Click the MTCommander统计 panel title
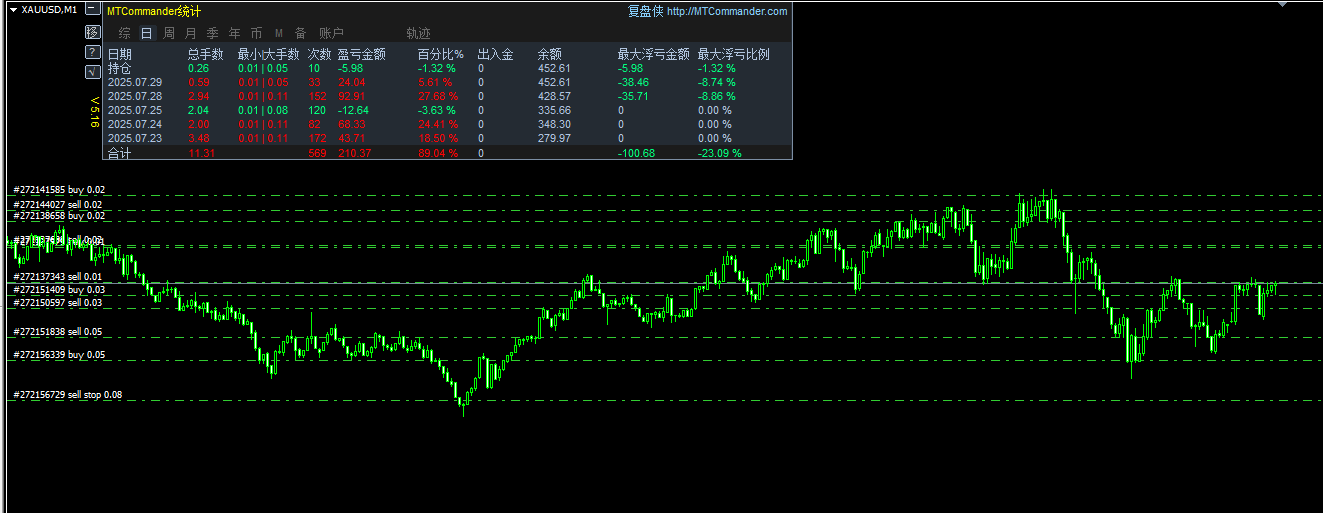 [x=153, y=11]
